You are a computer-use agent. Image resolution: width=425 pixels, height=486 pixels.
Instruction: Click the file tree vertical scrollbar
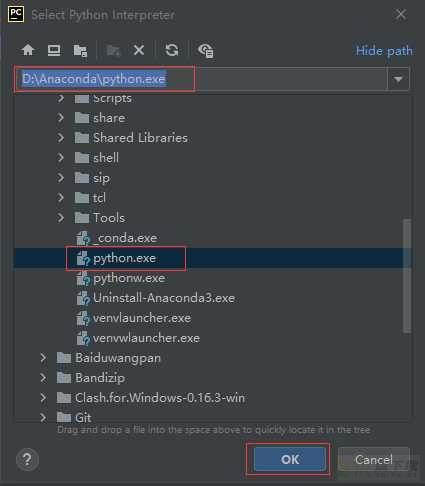pyautogui.click(x=407, y=276)
